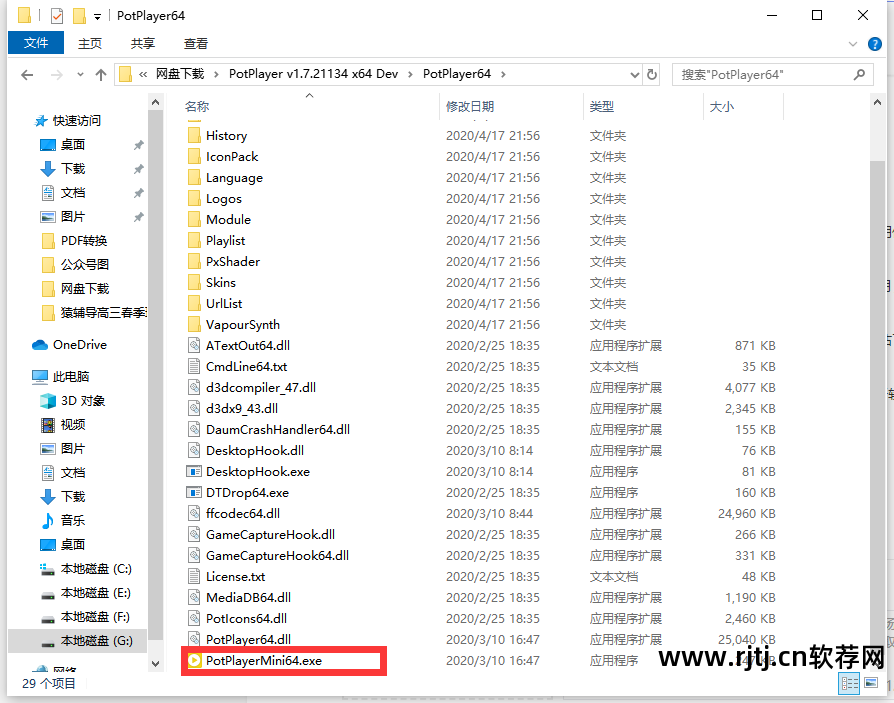Screen dimensions: 894x703
Task: Open OneDrive in navigation pane
Action: pyautogui.click(x=70, y=345)
